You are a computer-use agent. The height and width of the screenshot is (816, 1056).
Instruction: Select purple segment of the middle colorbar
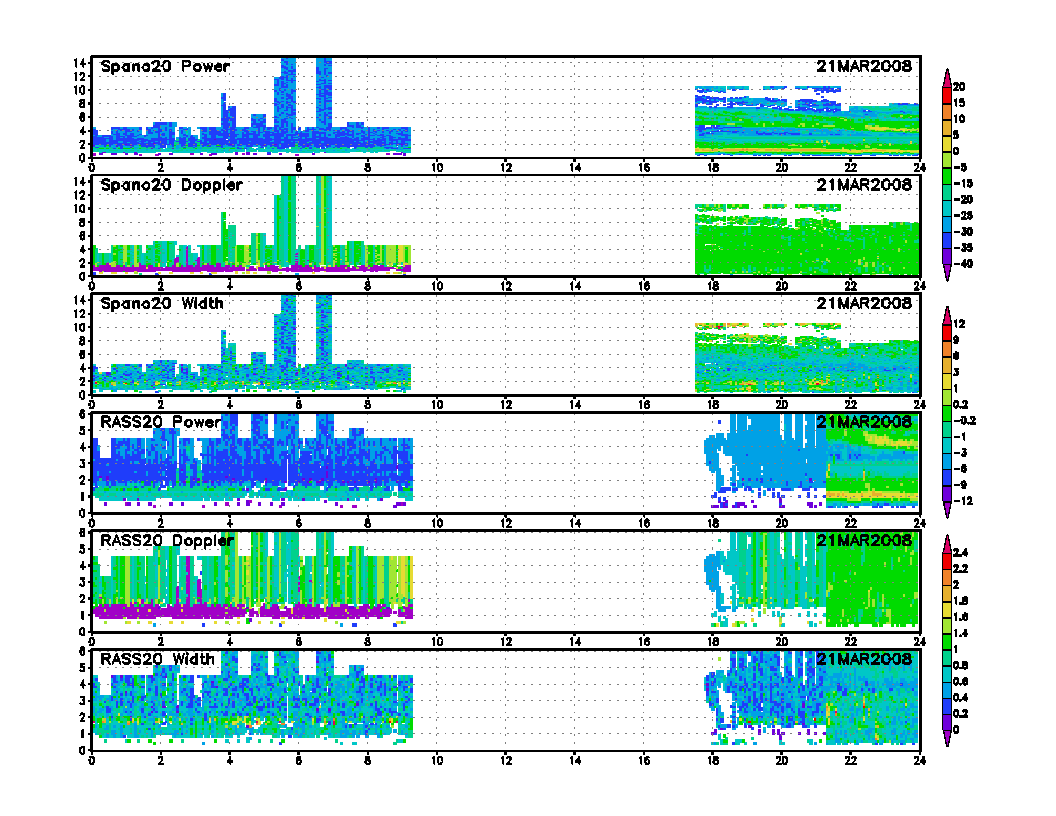point(947,493)
